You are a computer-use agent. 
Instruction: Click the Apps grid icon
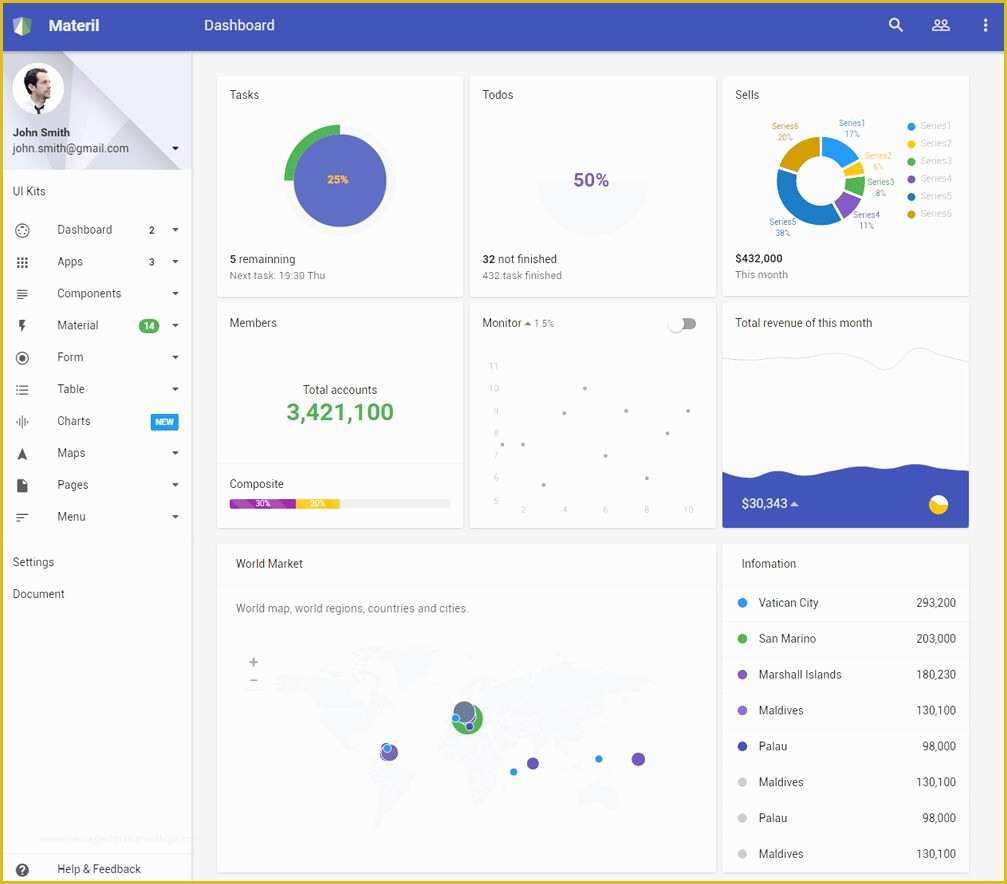[22, 262]
